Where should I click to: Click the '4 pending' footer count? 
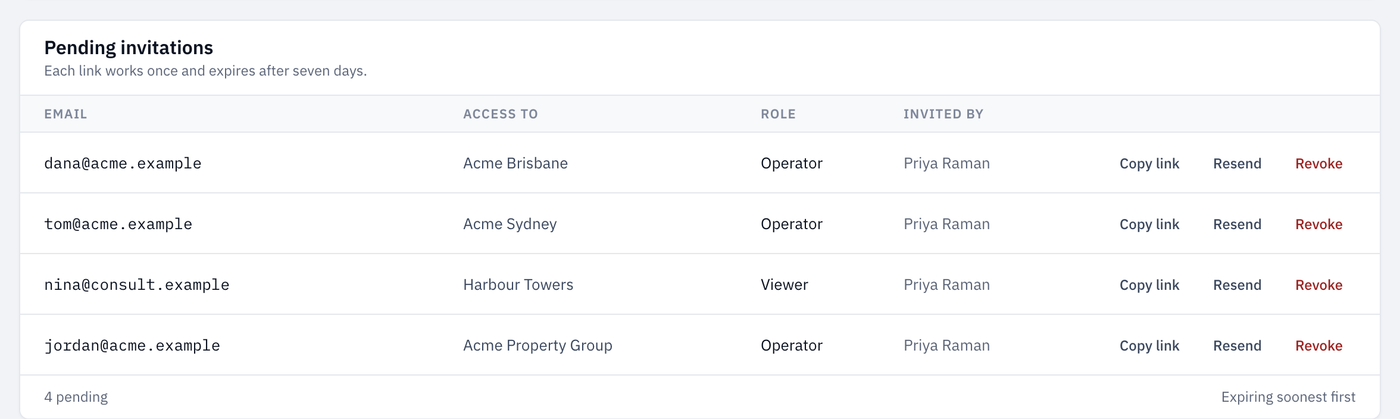click(x=76, y=397)
